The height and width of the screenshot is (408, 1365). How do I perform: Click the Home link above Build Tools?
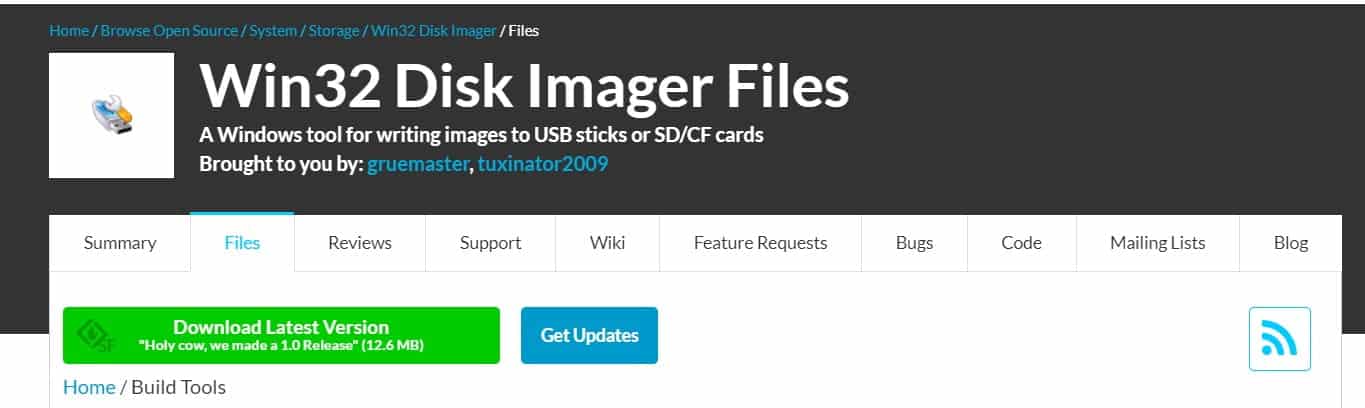click(x=89, y=387)
